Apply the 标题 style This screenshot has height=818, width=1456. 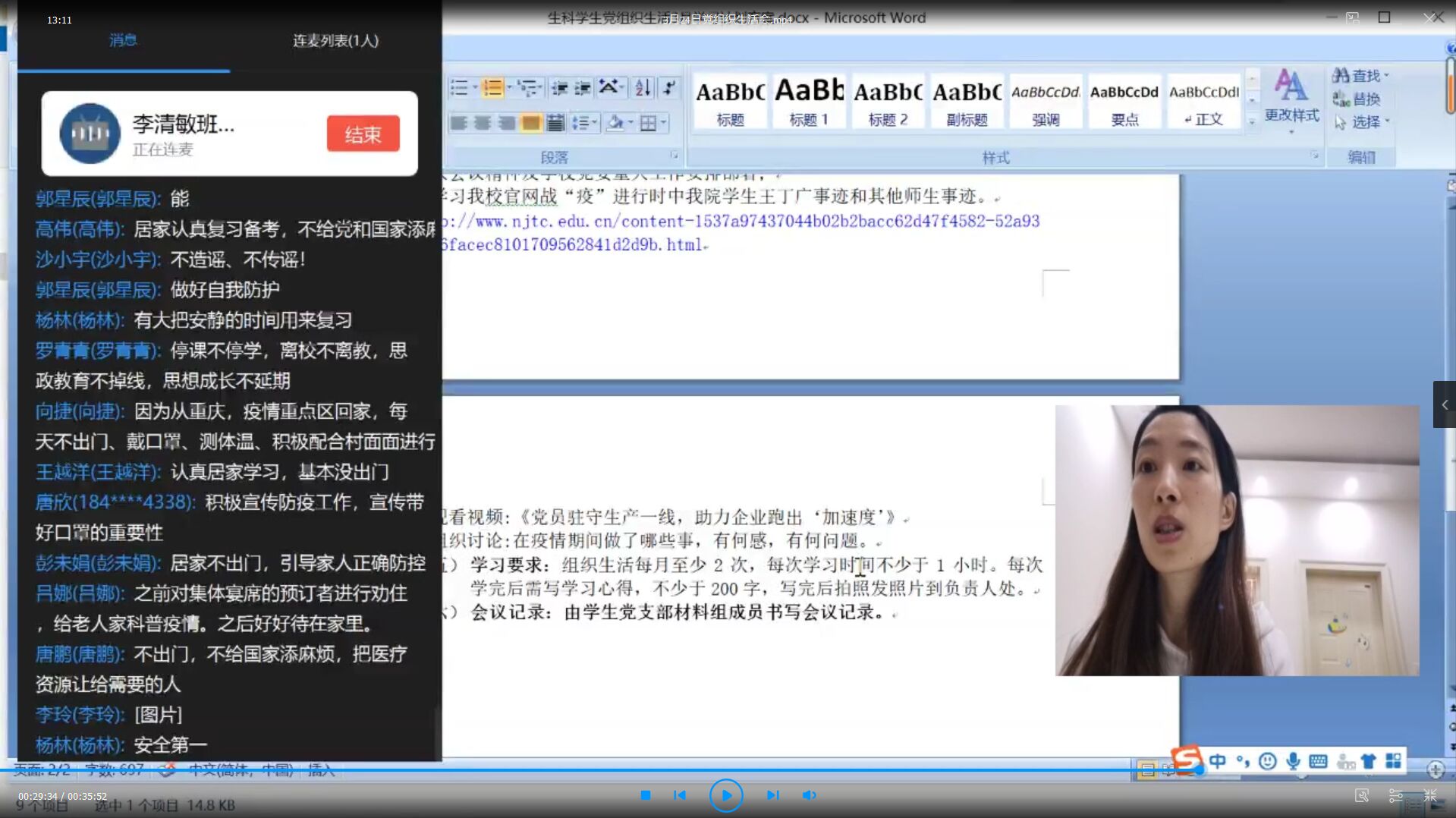tap(730, 102)
